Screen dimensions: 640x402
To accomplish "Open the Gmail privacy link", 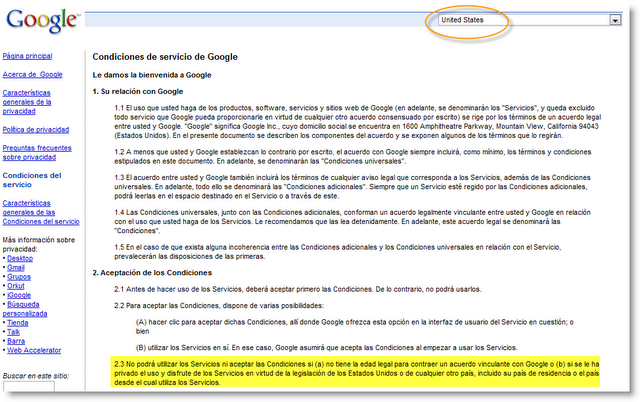I will (16, 268).
